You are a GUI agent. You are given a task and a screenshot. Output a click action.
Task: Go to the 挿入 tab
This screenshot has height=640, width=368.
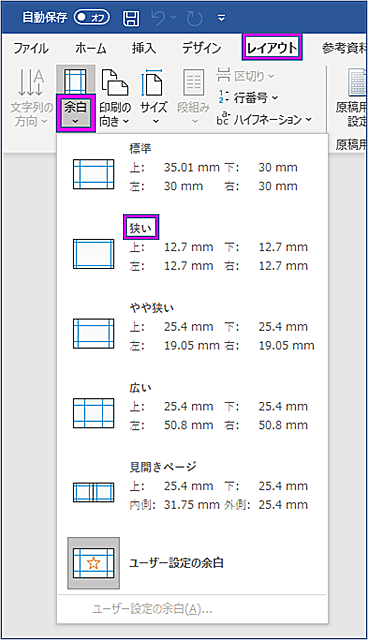[144, 48]
